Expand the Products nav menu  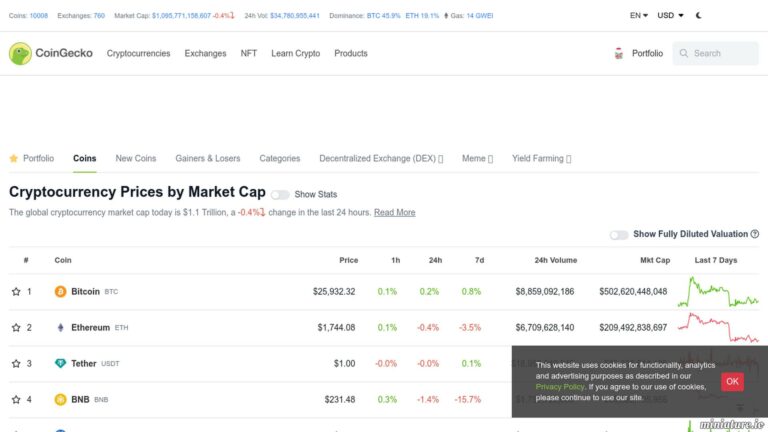click(x=351, y=53)
